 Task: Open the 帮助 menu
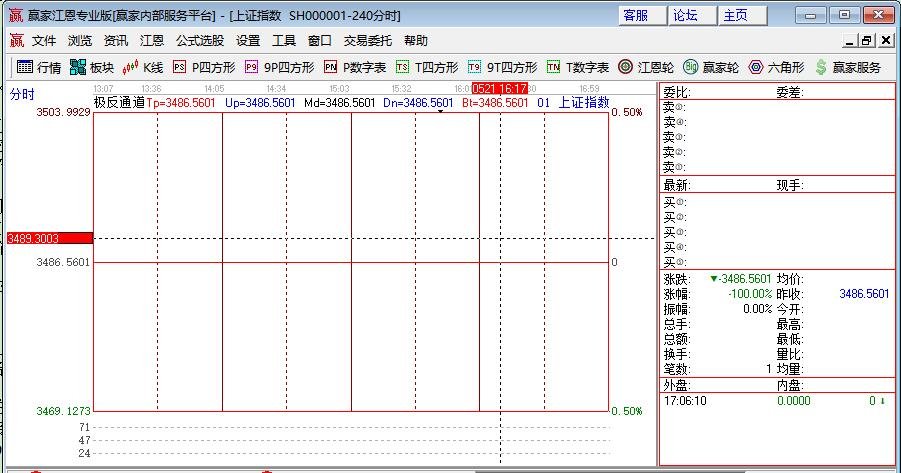[416, 40]
